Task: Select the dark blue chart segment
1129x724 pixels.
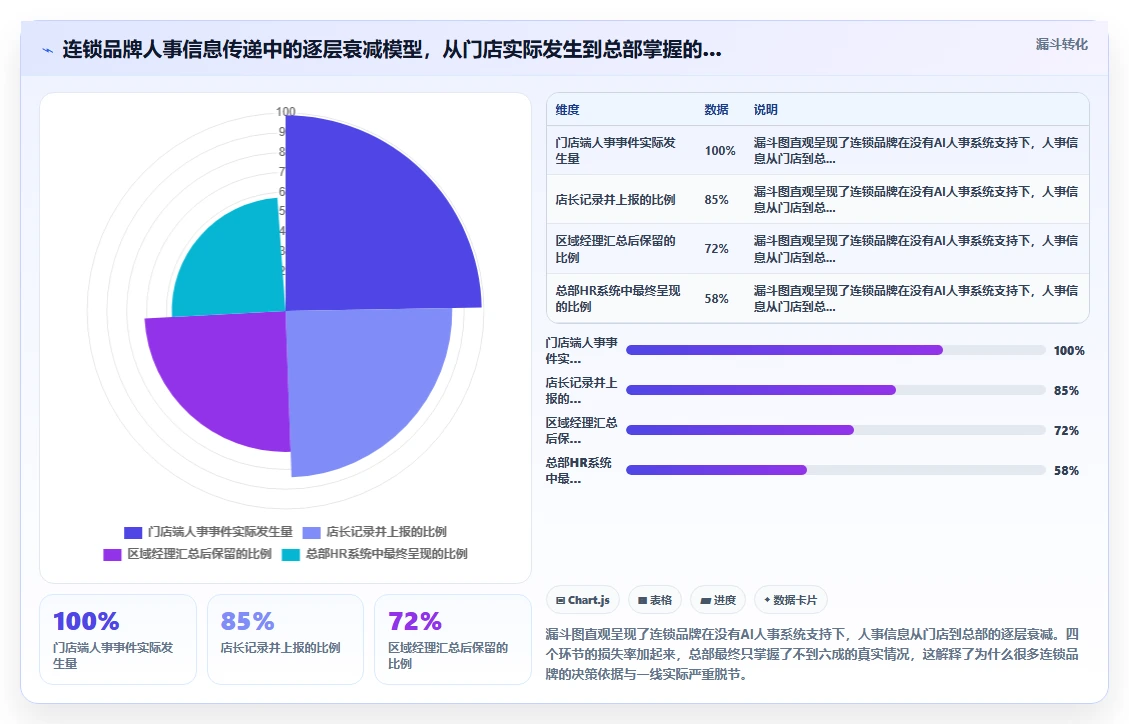Action: (x=374, y=223)
